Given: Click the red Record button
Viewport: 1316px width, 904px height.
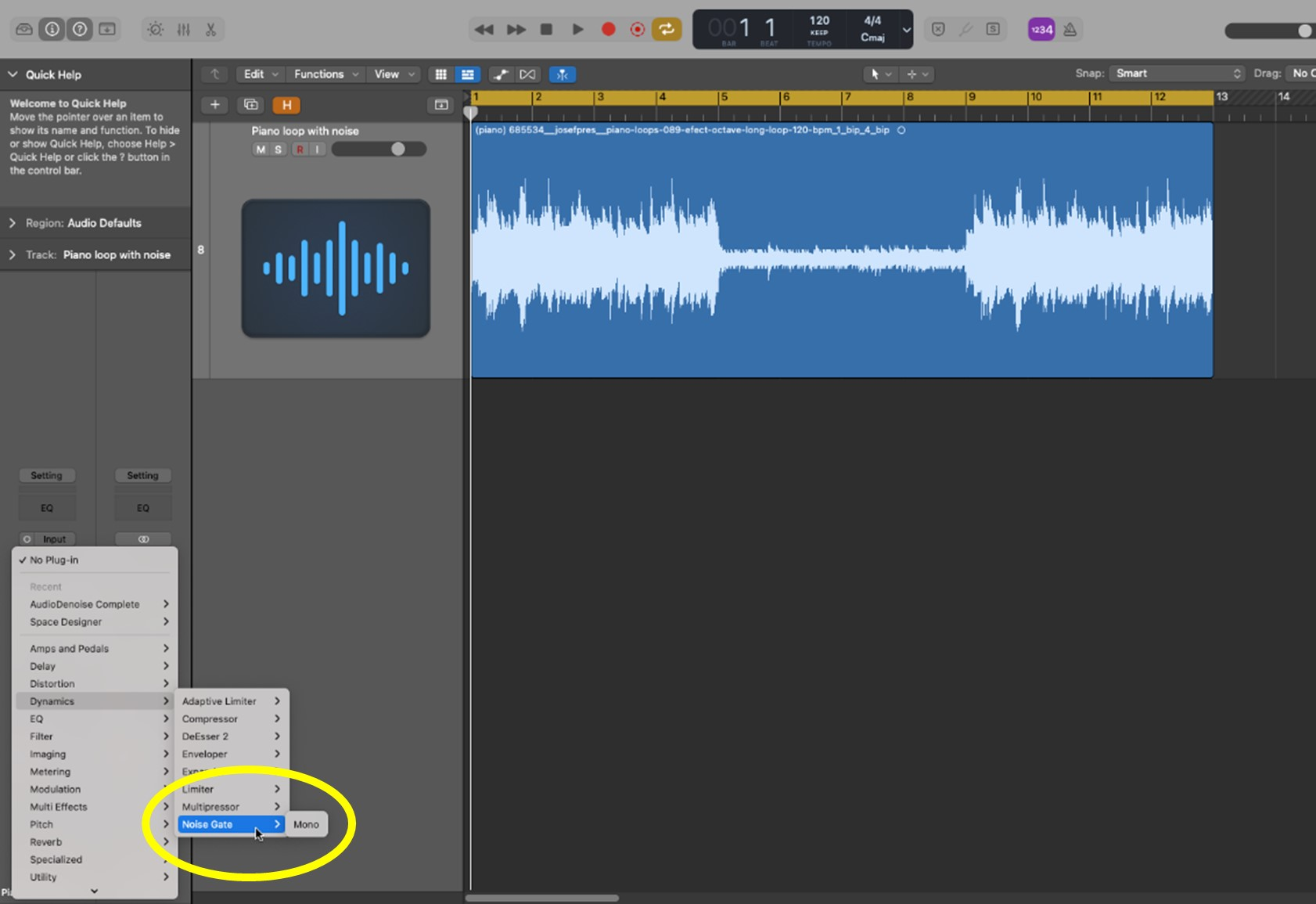Looking at the screenshot, I should click(x=608, y=30).
